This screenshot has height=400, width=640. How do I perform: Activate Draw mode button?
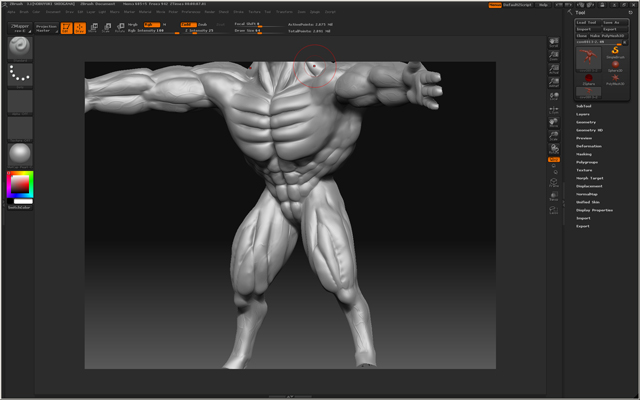79,27
